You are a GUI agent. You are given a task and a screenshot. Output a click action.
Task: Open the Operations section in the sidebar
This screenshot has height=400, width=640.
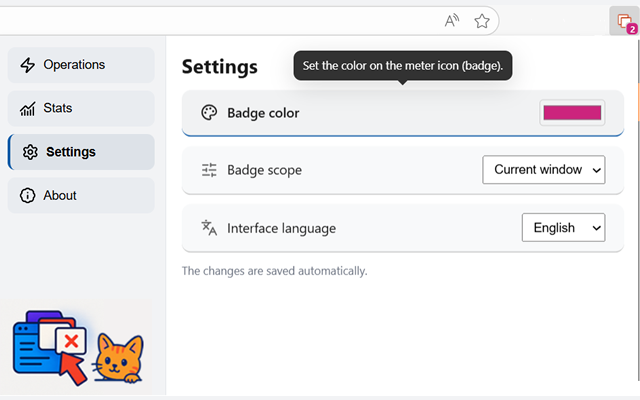[81, 65]
